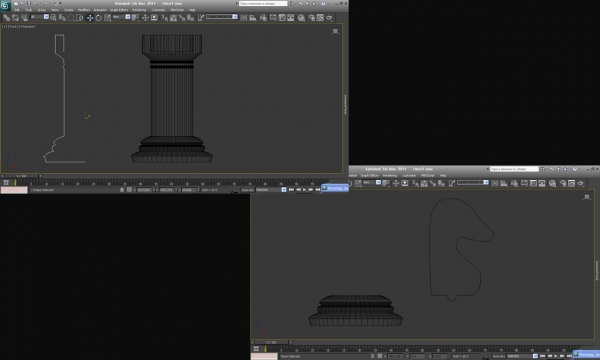This screenshot has width=600, height=360.
Task: Toggle Spinner Snap in rook window toolbar
Action: point(190,18)
